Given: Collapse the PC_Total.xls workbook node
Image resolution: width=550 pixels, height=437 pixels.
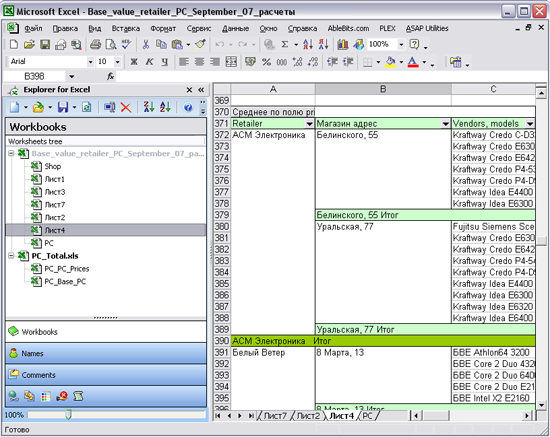Looking at the screenshot, I should [11, 256].
